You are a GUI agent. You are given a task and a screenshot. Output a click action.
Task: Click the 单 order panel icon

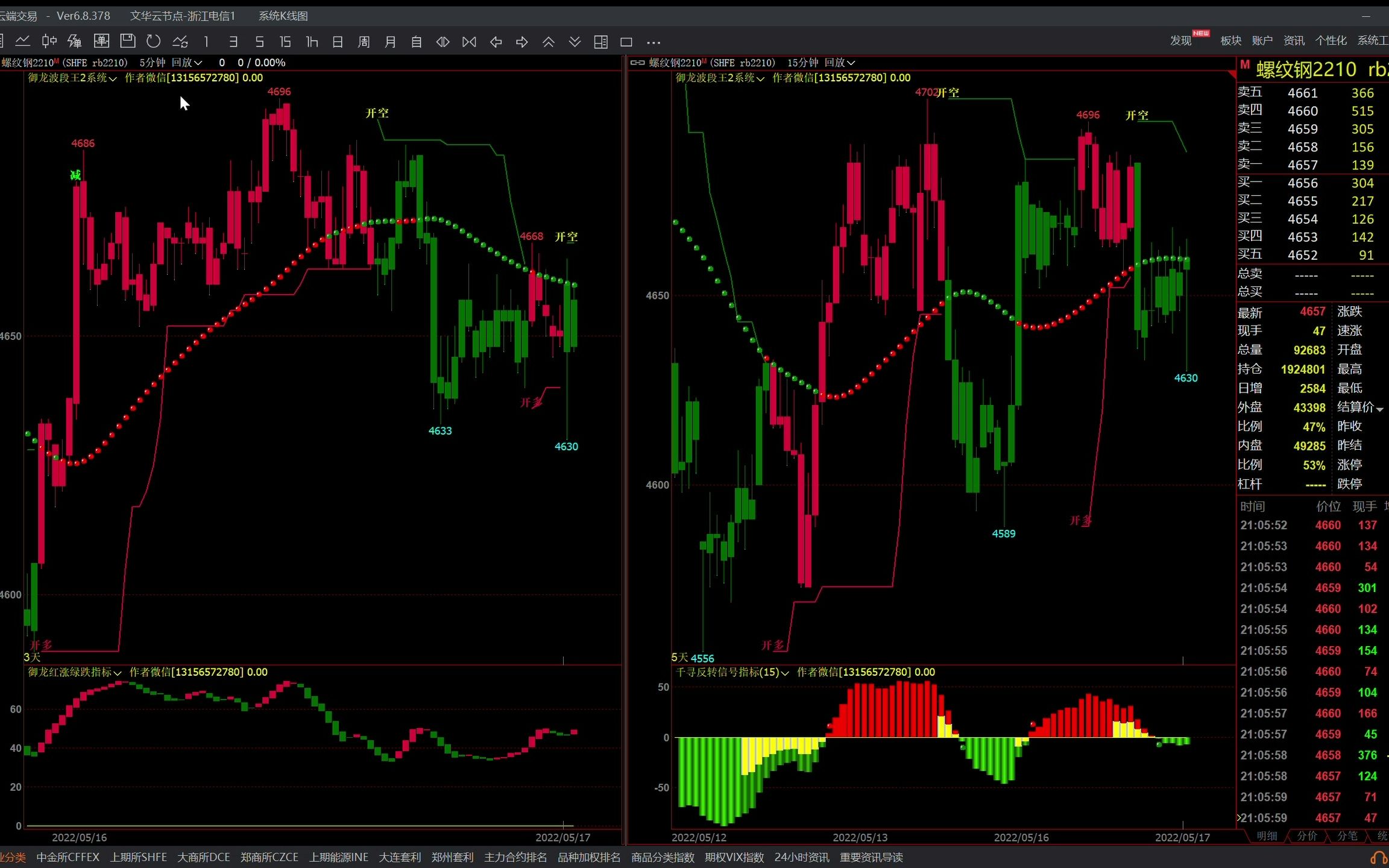point(101,42)
